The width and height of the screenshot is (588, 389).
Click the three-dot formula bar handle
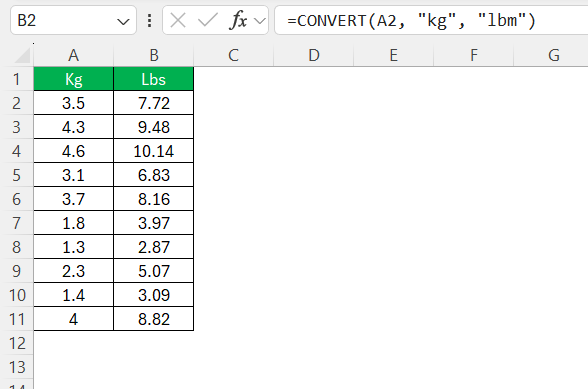coord(150,20)
